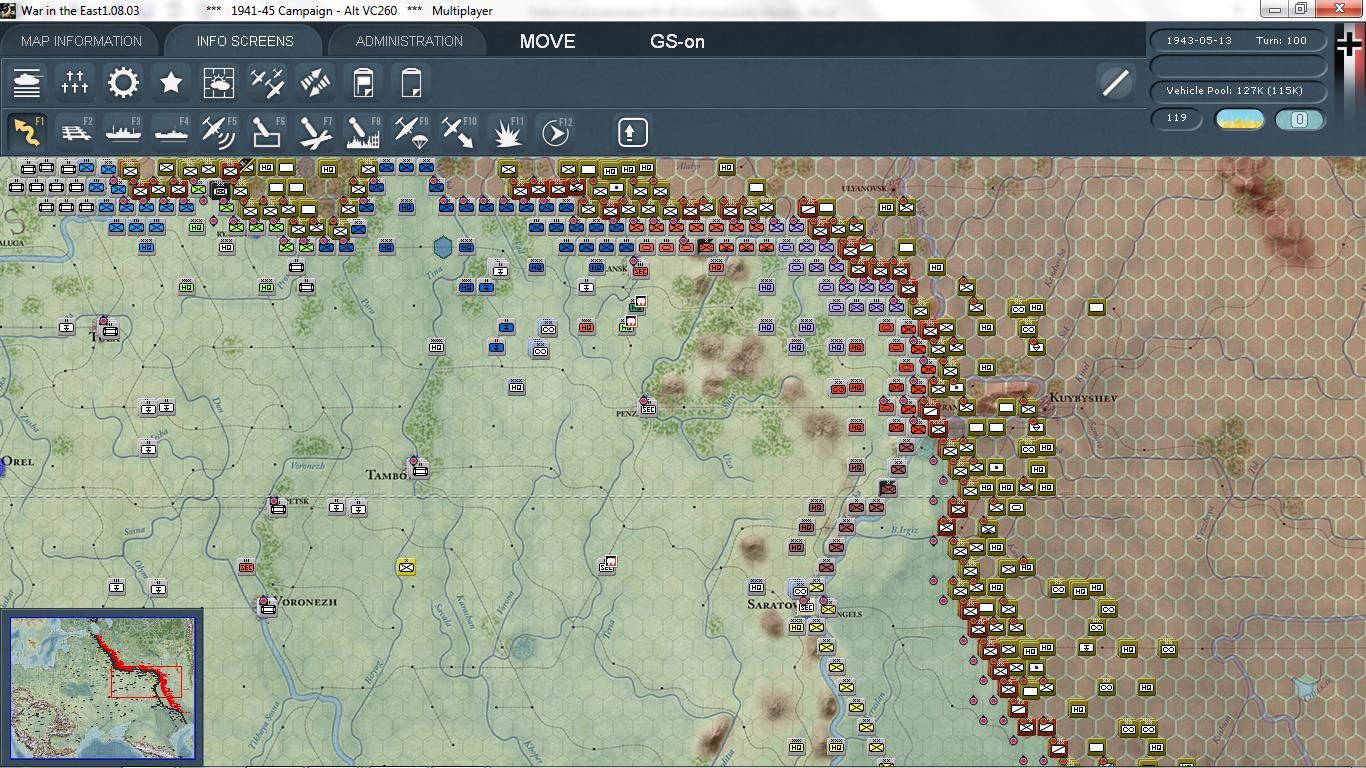
Task: Select Naval Transport mode F3 ship icon
Action: 123,132
